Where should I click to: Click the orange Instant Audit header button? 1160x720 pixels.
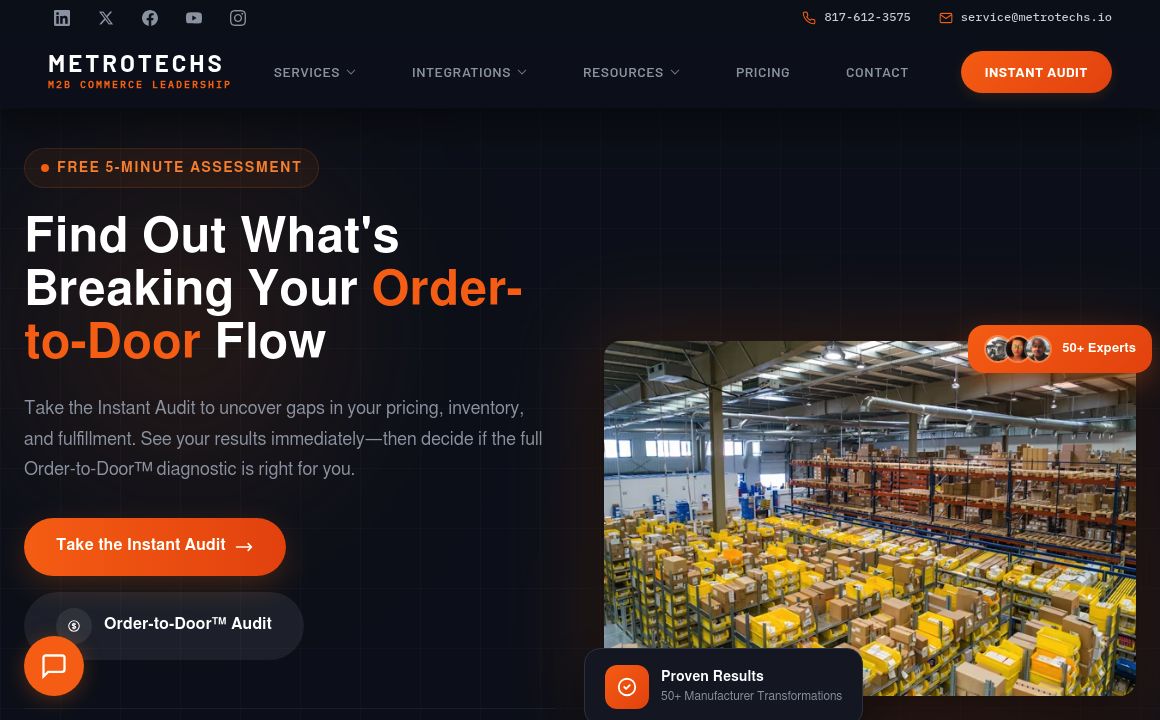click(x=1036, y=72)
